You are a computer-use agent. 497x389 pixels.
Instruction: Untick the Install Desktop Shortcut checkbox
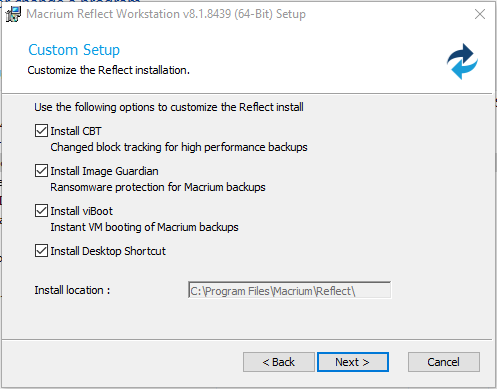coord(41,251)
